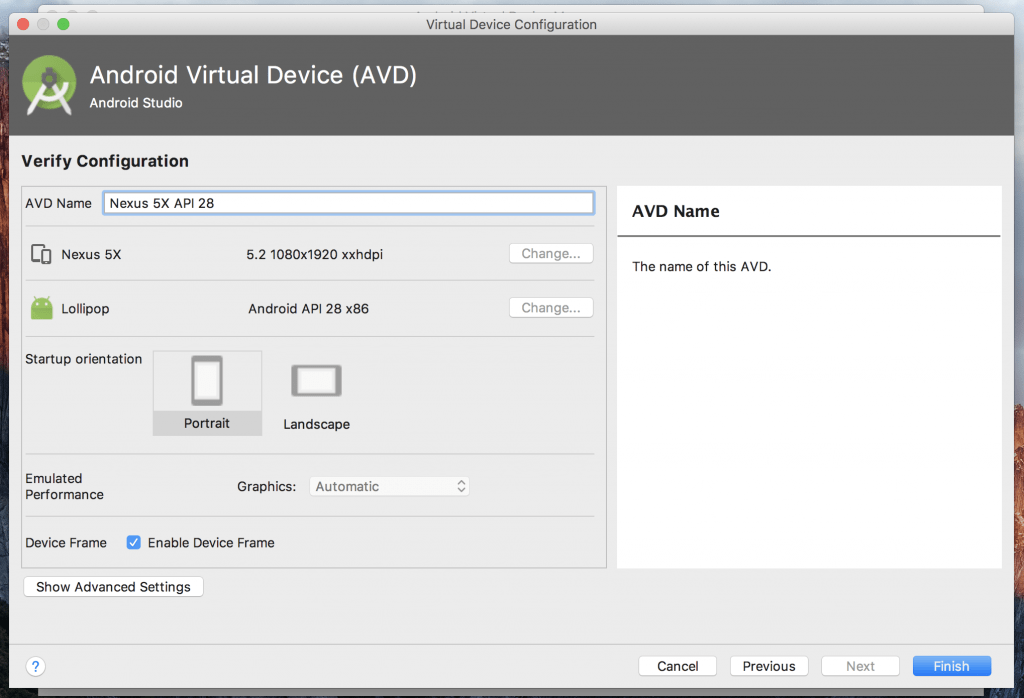Click the 'Android Studio' subtitle text

pos(136,103)
